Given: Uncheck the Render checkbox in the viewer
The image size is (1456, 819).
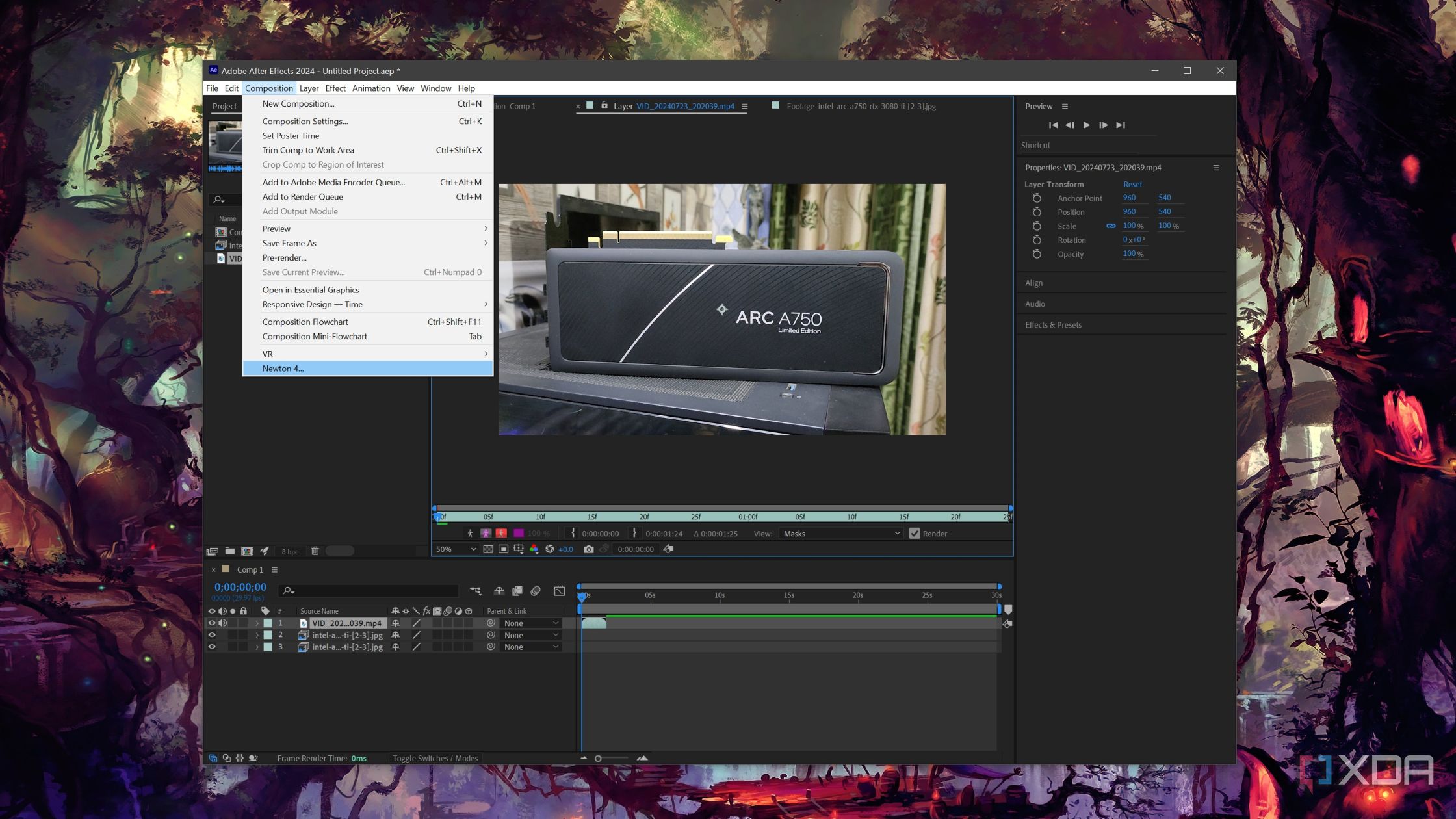Looking at the screenshot, I should coord(915,533).
